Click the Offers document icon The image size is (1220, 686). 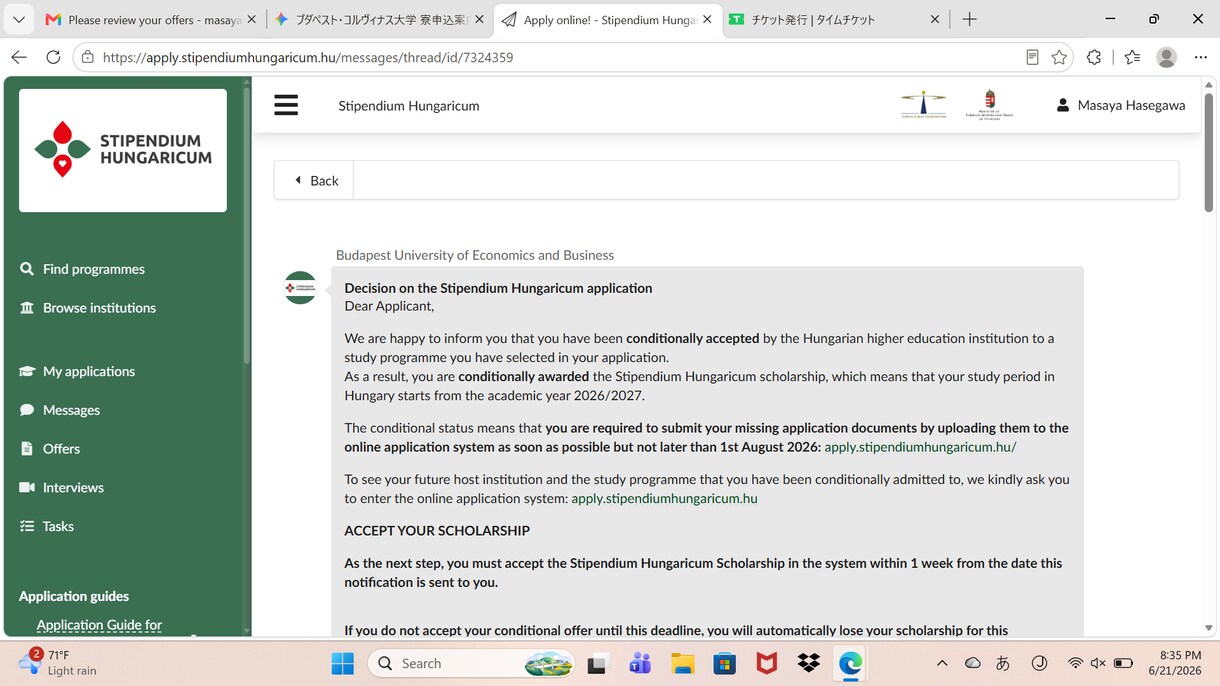pos(27,449)
